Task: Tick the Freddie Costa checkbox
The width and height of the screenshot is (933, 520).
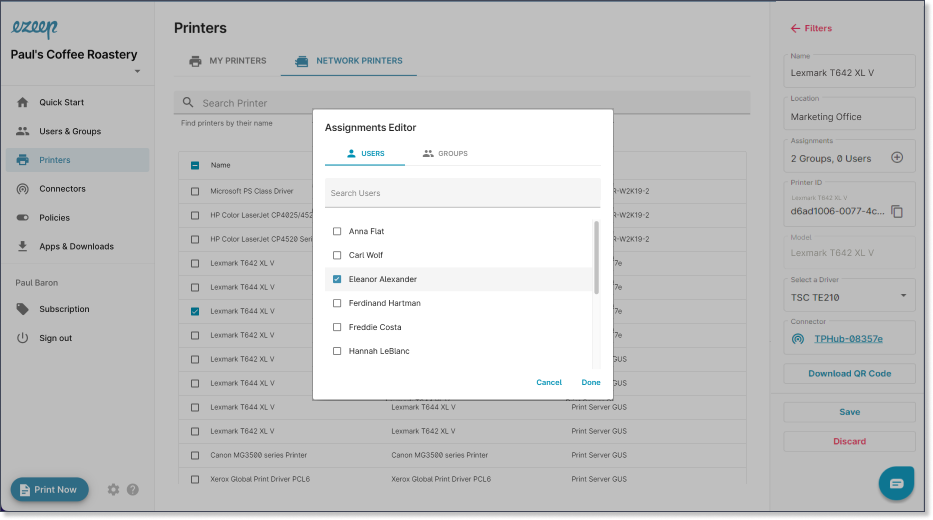Action: (x=337, y=327)
